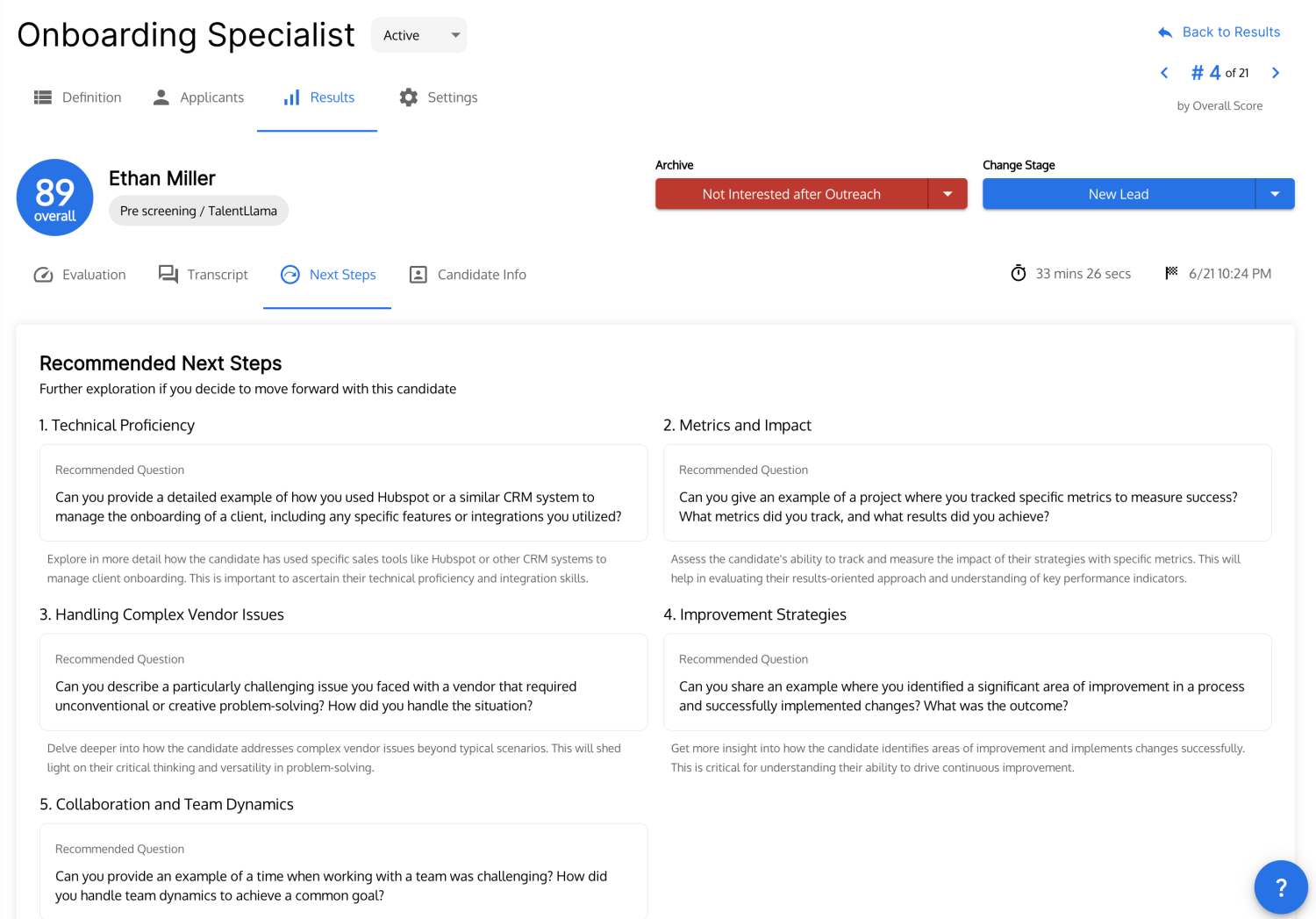Click the Candidate Info profile icon

point(418,275)
